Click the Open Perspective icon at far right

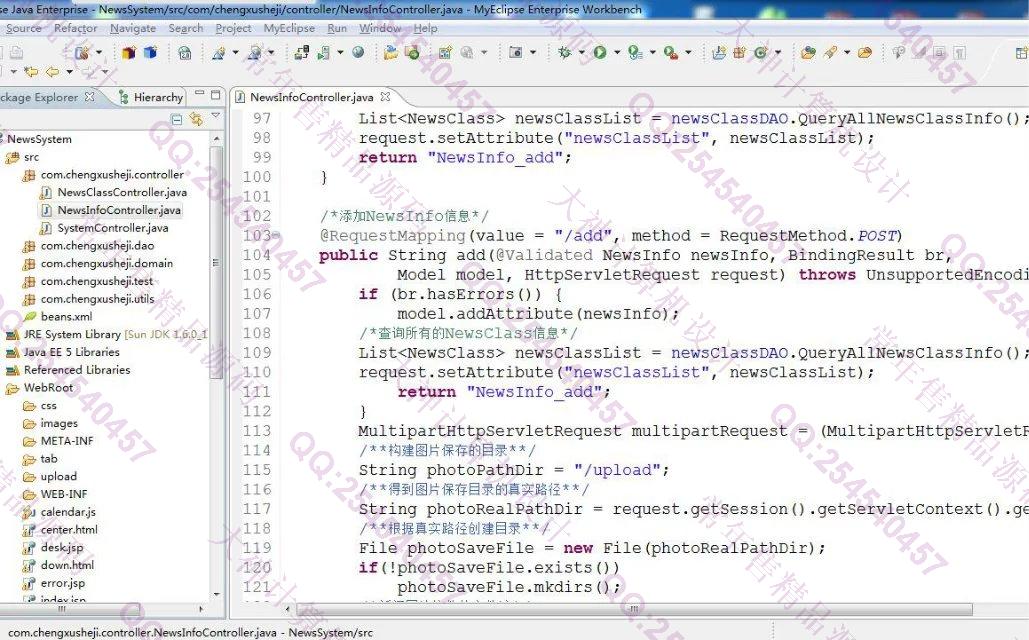click(1021, 53)
